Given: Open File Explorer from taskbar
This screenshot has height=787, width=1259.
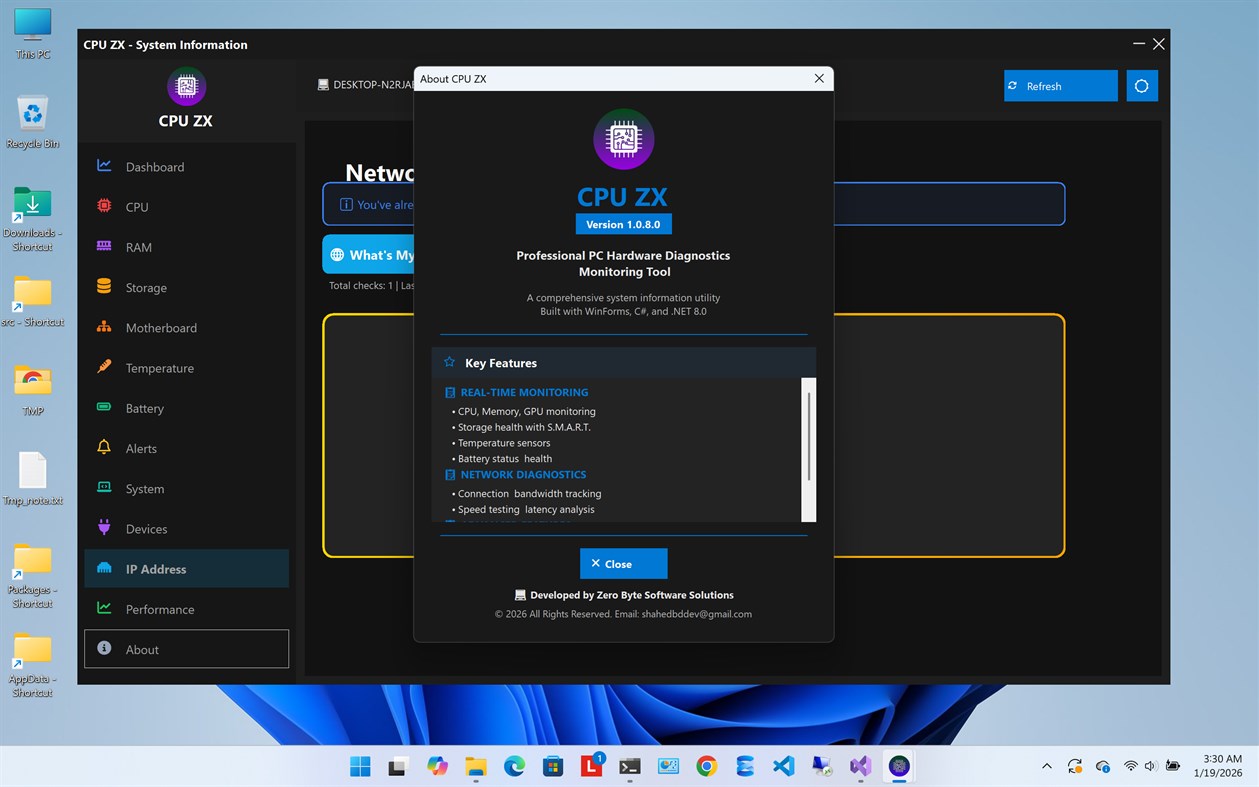Looking at the screenshot, I should [476, 767].
